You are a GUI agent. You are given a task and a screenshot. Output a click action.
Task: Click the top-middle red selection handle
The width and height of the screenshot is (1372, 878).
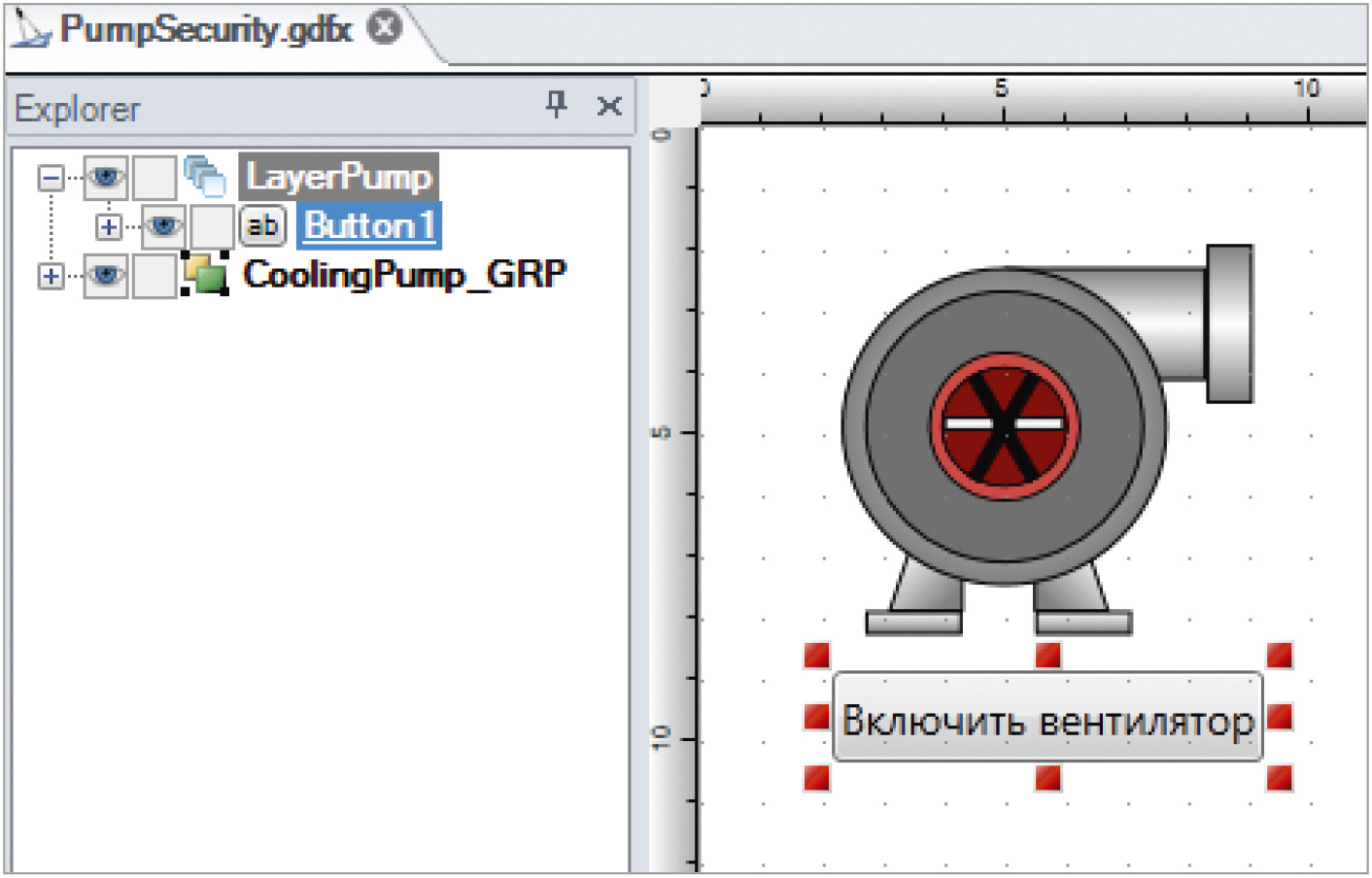(1048, 656)
